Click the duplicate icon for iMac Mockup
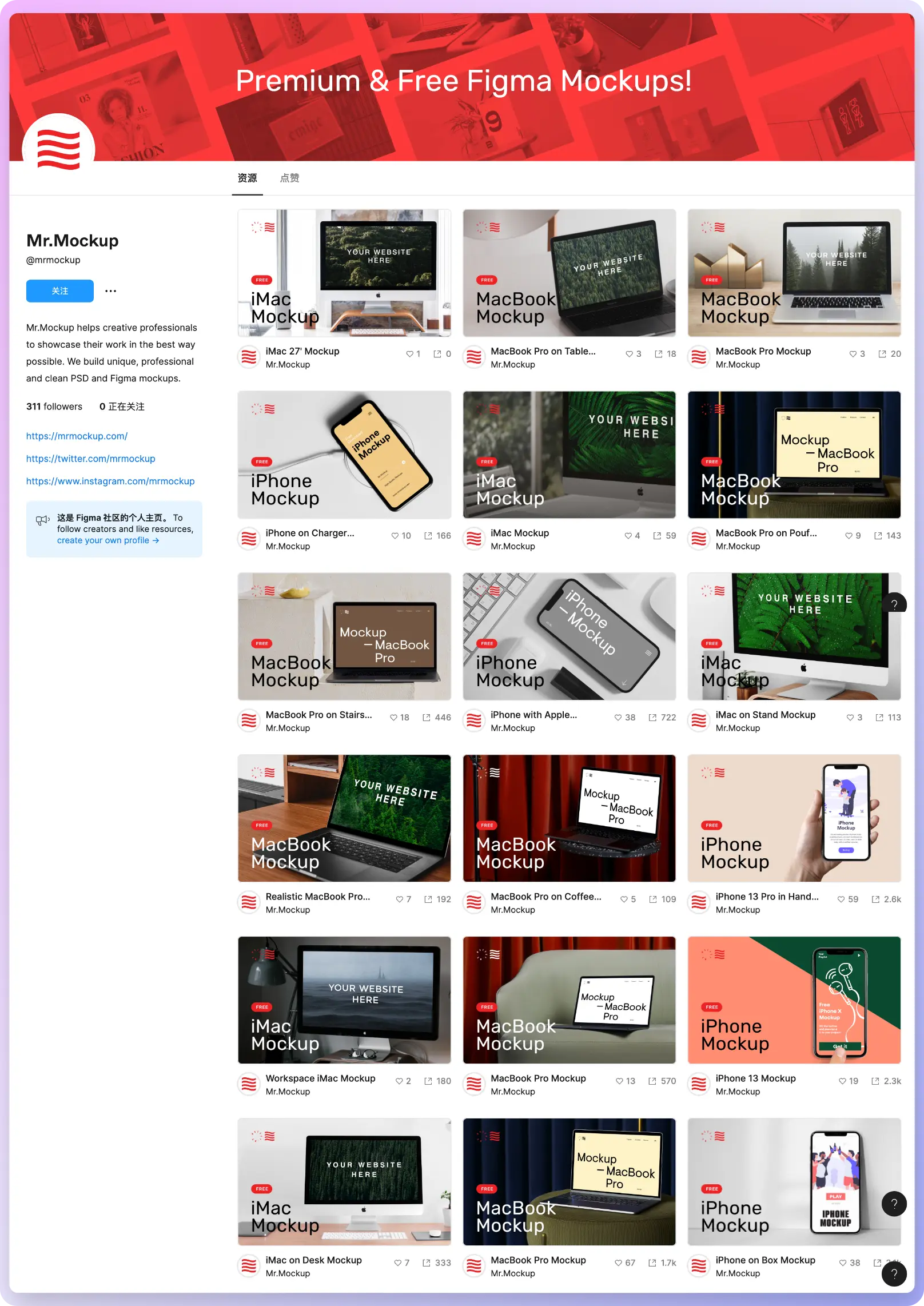The height and width of the screenshot is (1306, 924). pos(657,536)
